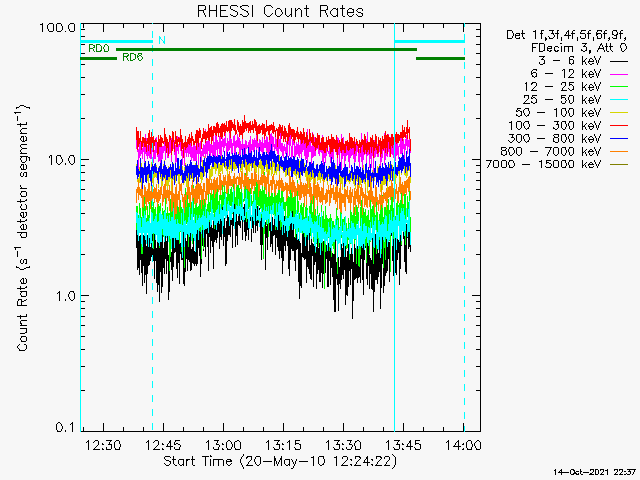Click the 1.0 y-axis label

click(x=65, y=296)
